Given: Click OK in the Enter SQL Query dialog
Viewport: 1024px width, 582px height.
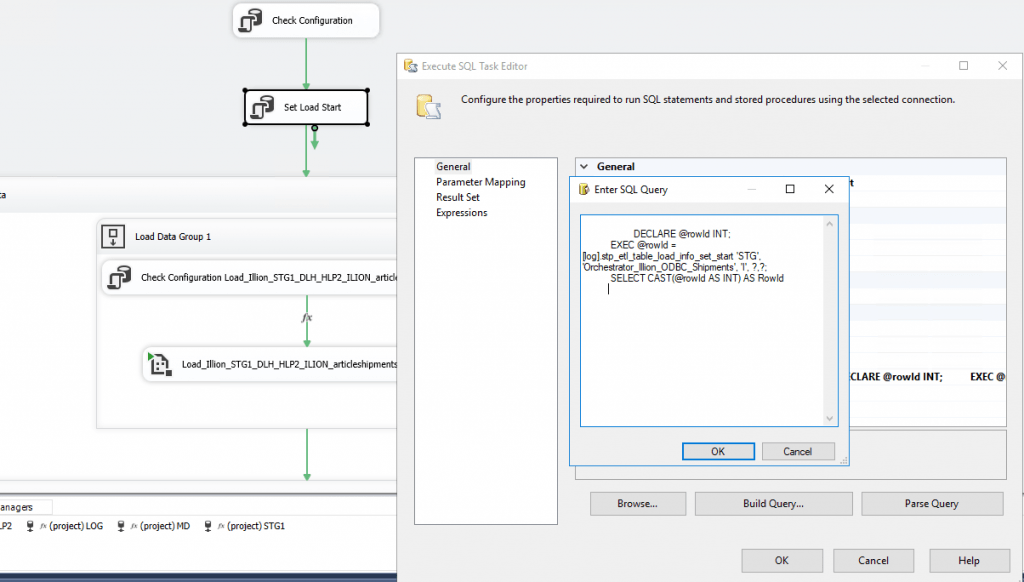Looking at the screenshot, I should pyautogui.click(x=718, y=451).
